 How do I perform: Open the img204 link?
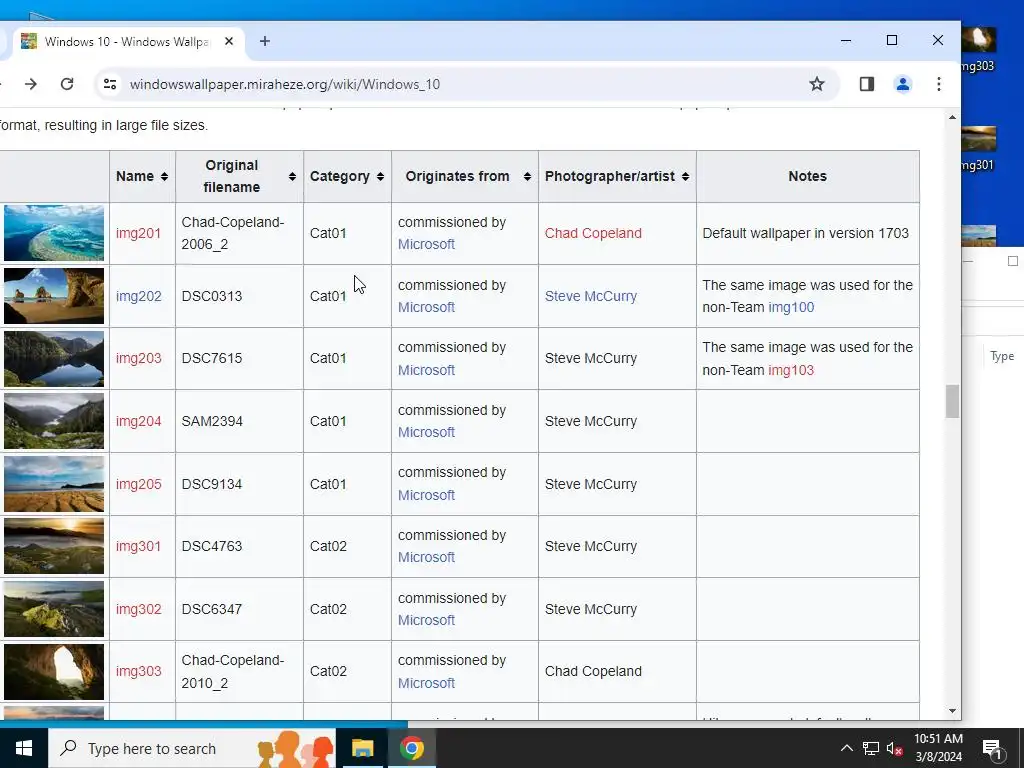click(x=138, y=421)
